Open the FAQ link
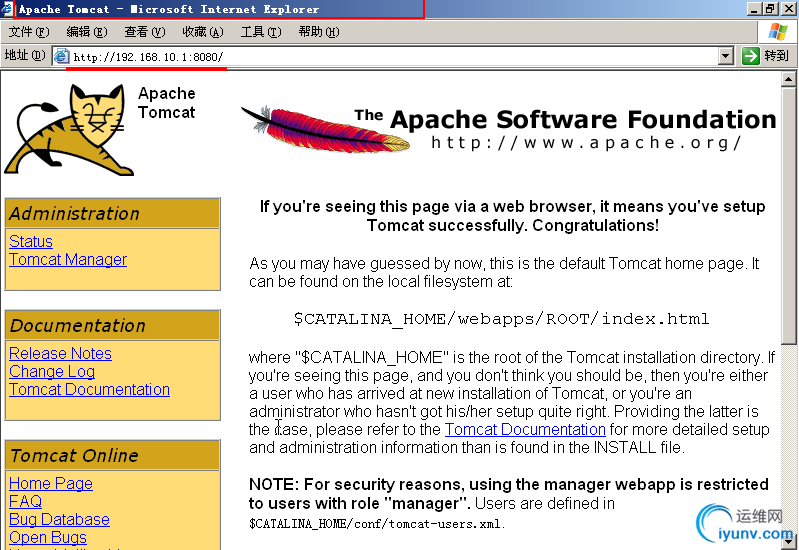This screenshot has width=799, height=550. pos(25,502)
